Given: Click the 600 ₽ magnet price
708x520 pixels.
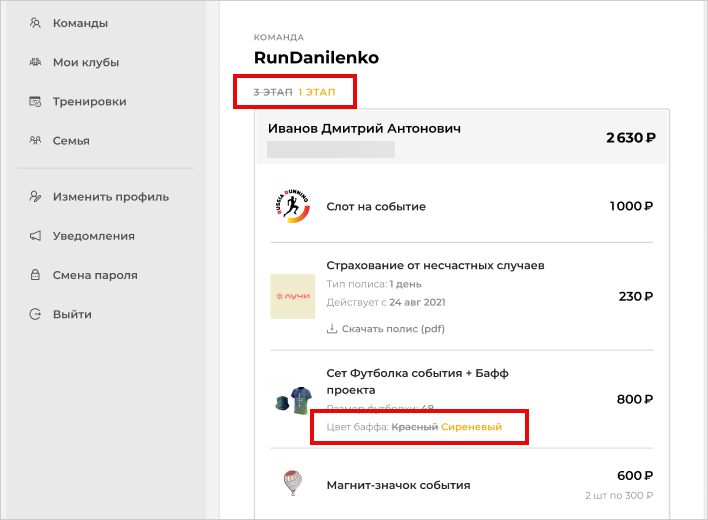Looking at the screenshot, I should 635,476.
